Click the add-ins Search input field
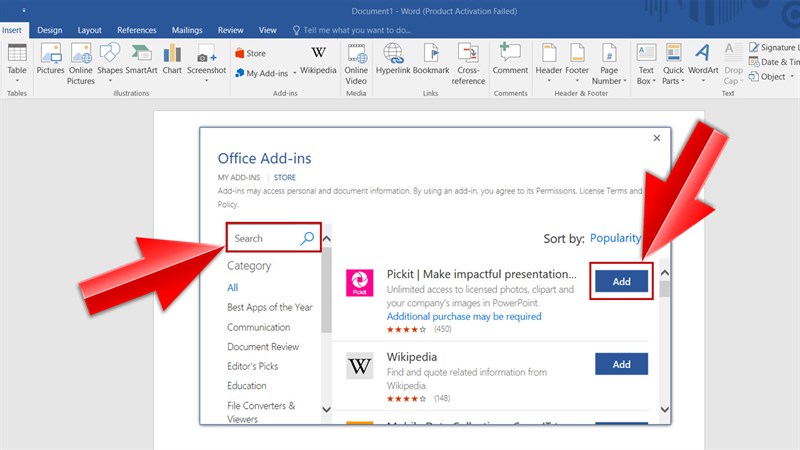The height and width of the screenshot is (450, 800). tap(263, 238)
